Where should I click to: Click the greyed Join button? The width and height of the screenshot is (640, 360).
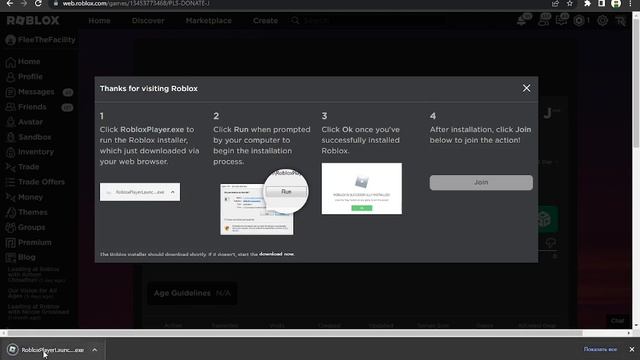481,182
